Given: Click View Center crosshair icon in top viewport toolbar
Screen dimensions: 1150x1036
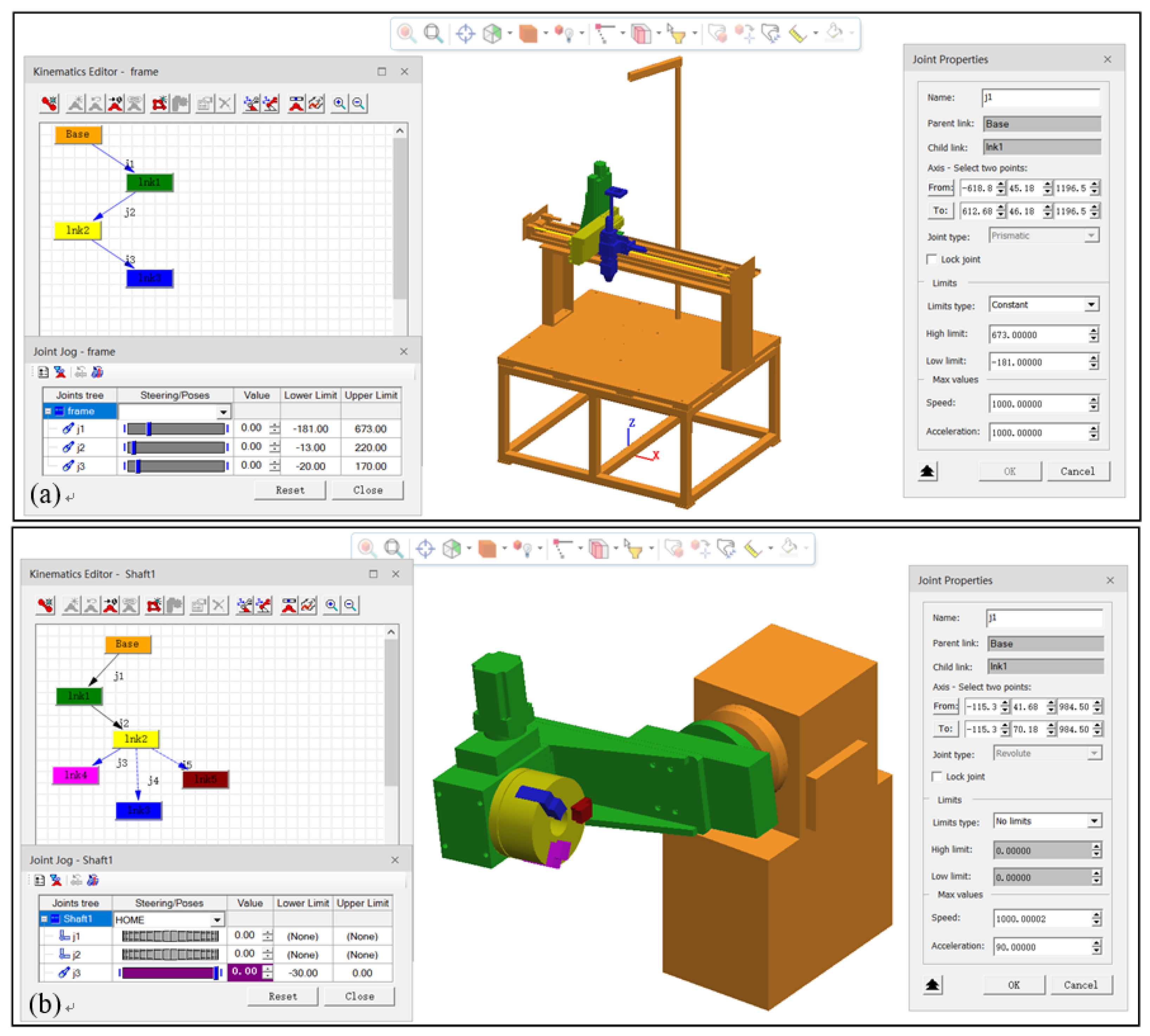Looking at the screenshot, I should (465, 34).
